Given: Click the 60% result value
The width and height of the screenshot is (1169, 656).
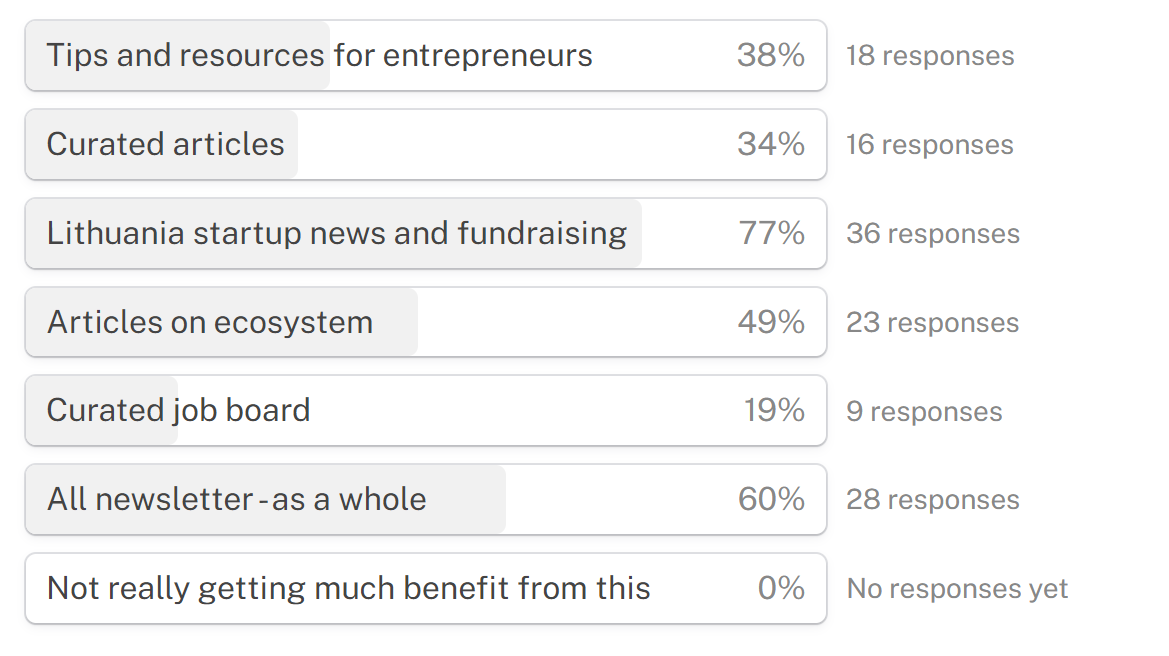Looking at the screenshot, I should tap(771, 500).
